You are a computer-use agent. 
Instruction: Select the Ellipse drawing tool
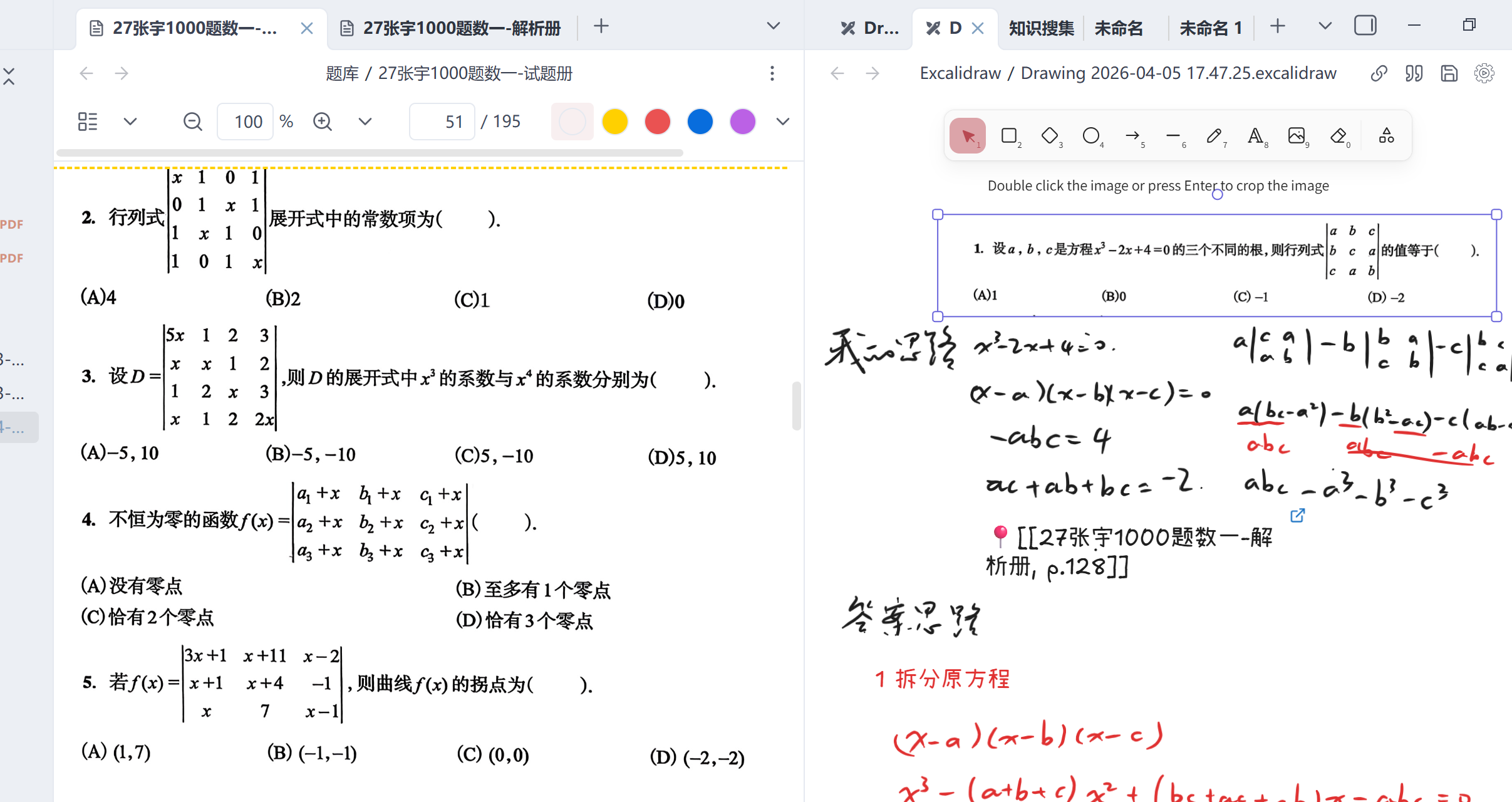(x=1090, y=136)
